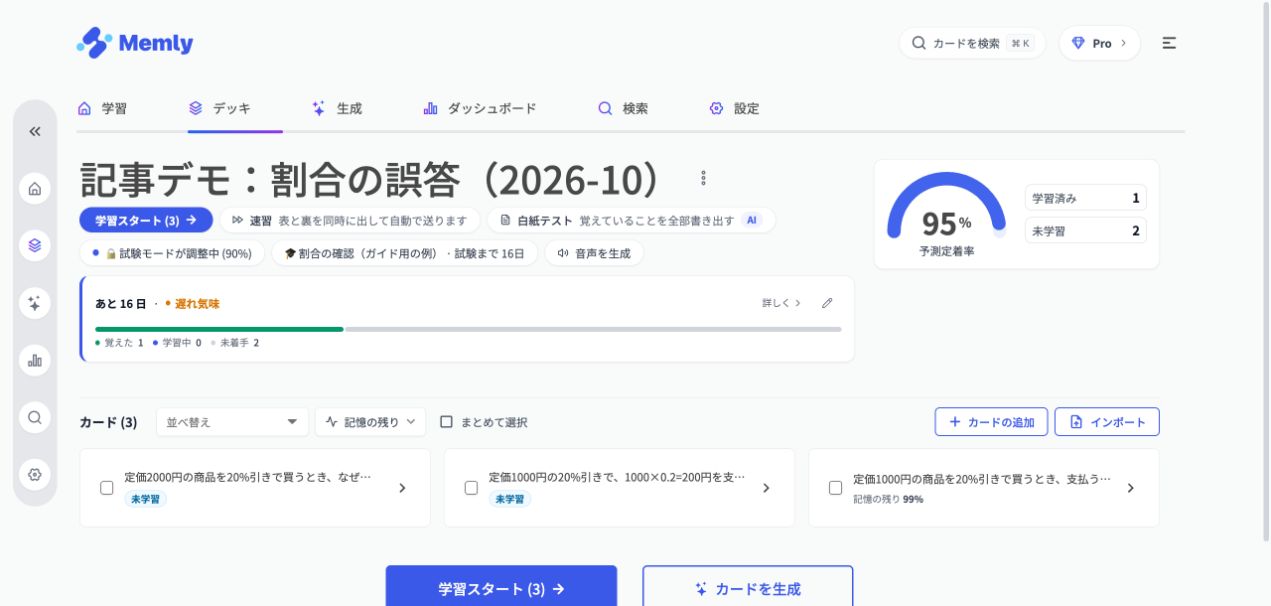Open the 記憶の残り dropdown
Image resolution: width=1271 pixels, height=606 pixels.
370,422
